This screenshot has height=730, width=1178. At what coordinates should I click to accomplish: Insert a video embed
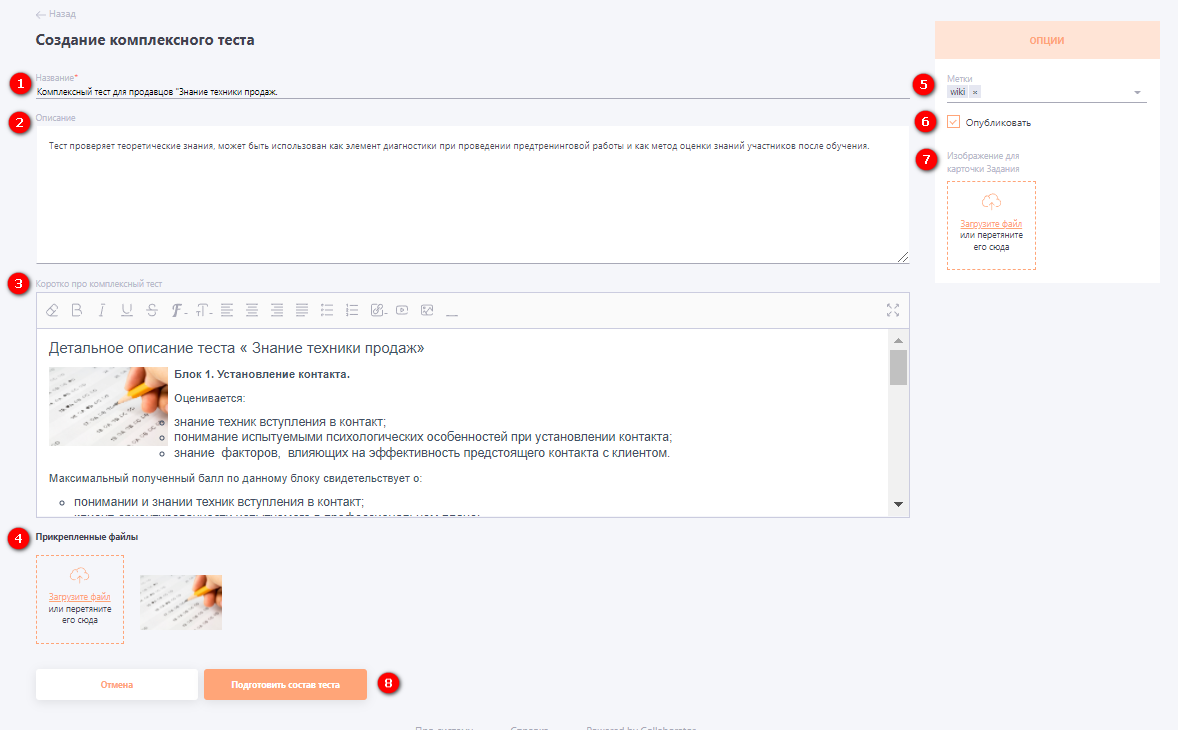[401, 310]
